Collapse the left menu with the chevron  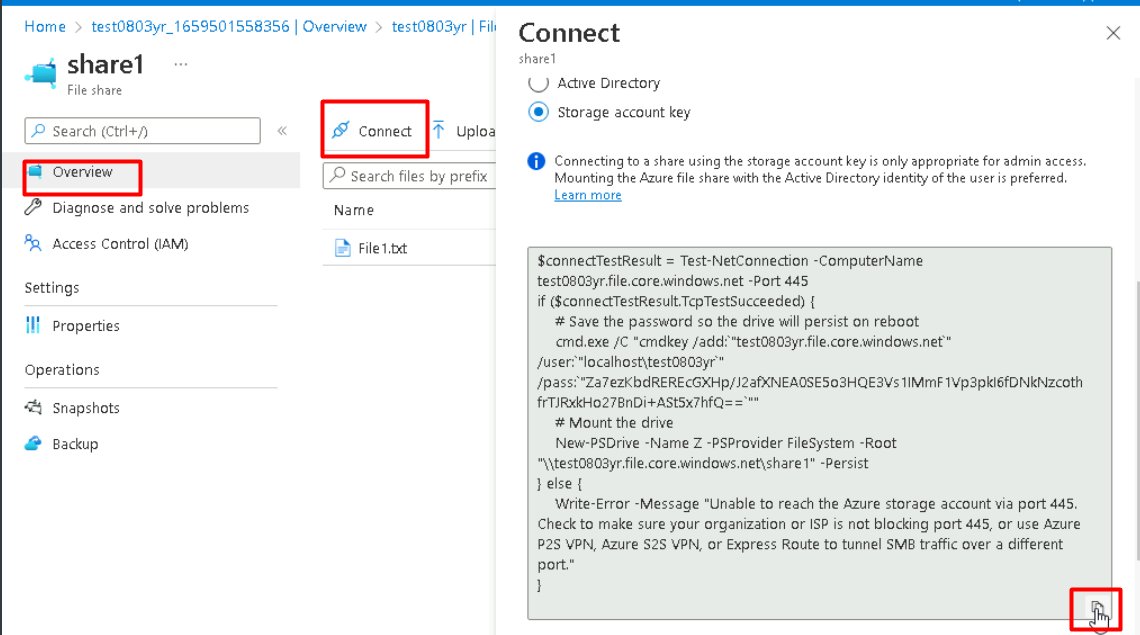(x=282, y=131)
